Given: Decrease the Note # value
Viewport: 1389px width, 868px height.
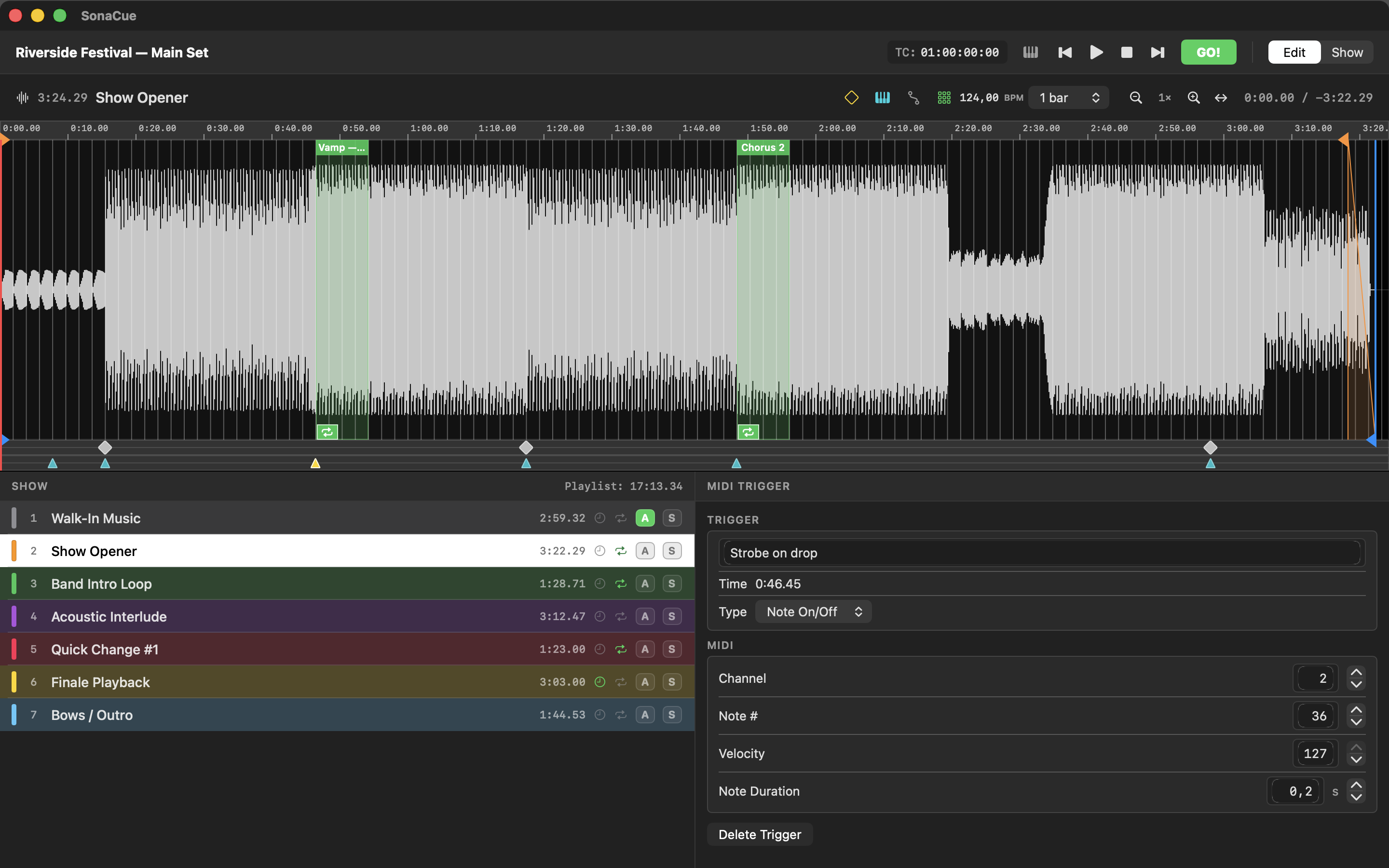Looking at the screenshot, I should click(1356, 722).
